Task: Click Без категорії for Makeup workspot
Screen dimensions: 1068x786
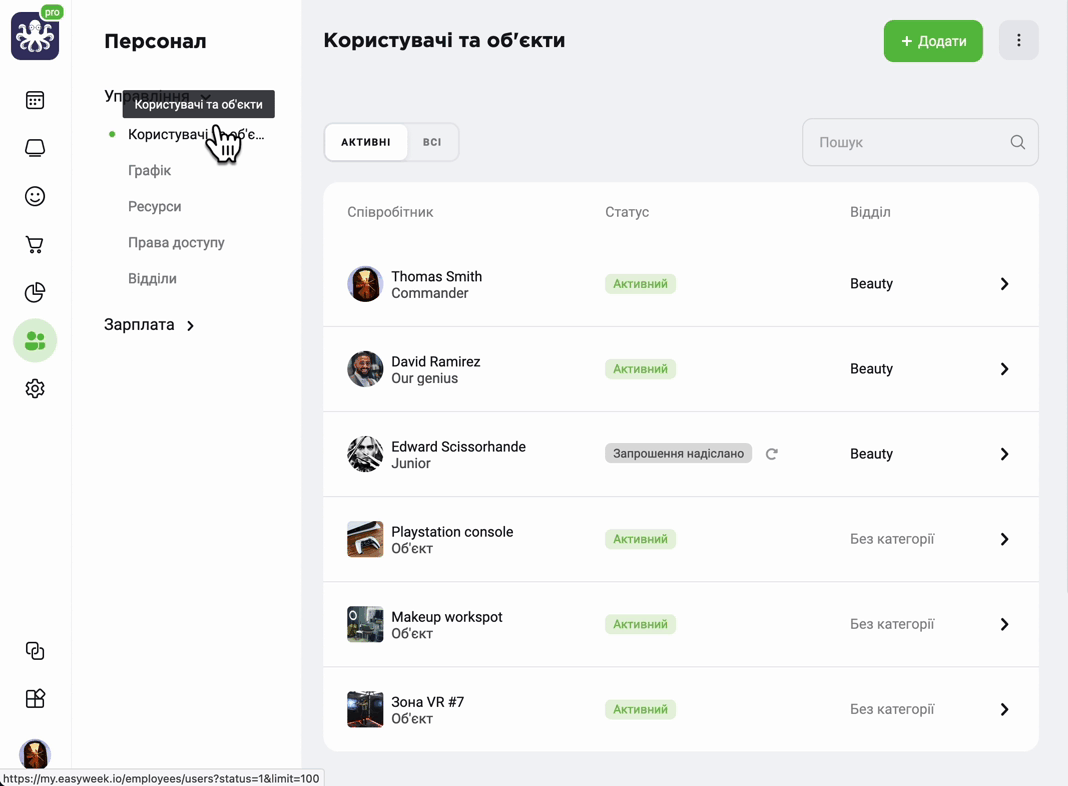Action: [x=892, y=625]
